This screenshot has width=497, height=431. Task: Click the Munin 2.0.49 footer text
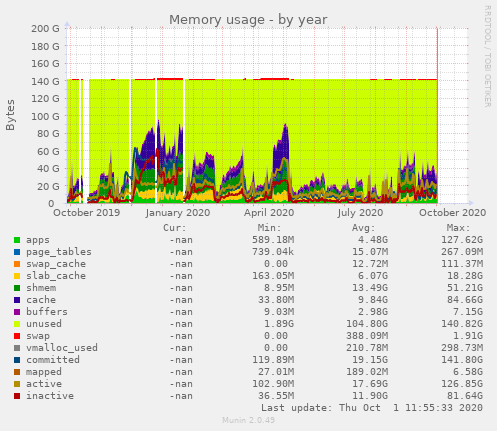tap(248, 420)
